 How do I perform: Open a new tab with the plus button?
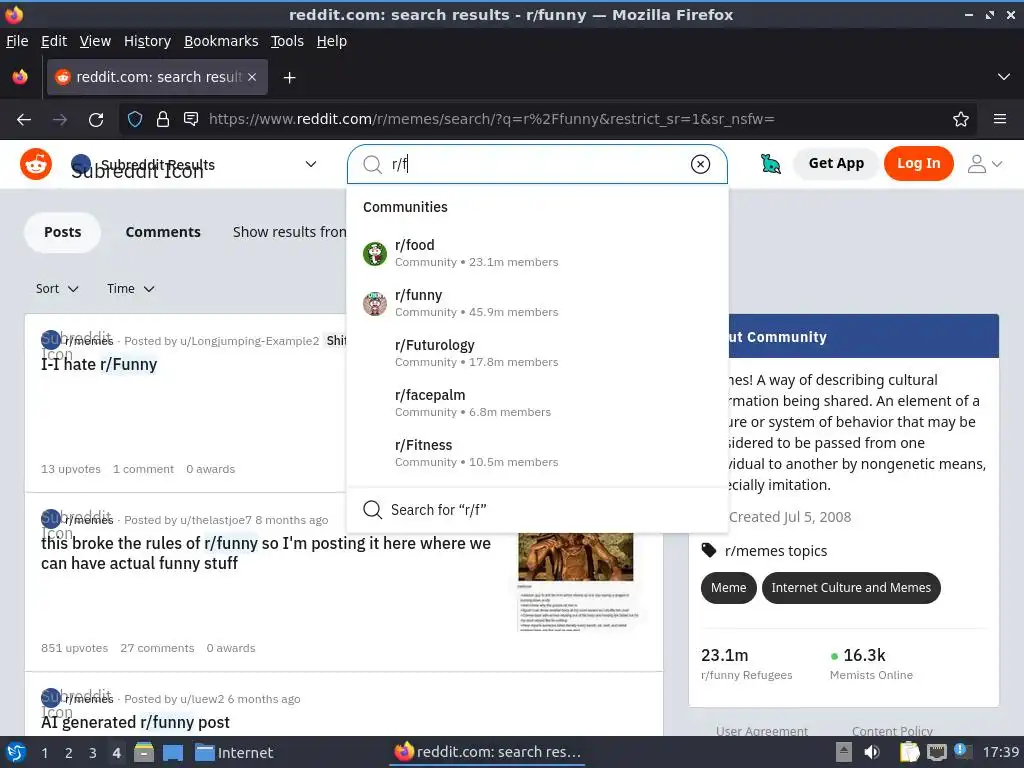289,78
